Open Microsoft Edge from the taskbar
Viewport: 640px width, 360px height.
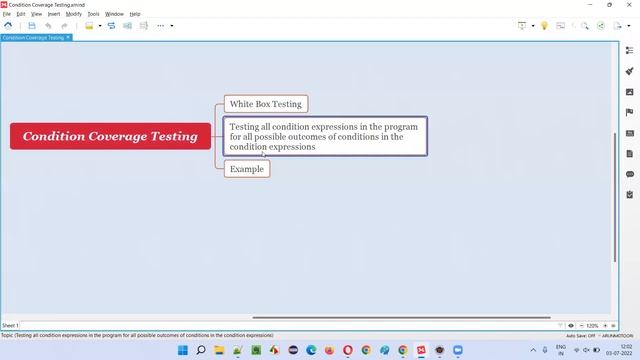click(x=311, y=350)
